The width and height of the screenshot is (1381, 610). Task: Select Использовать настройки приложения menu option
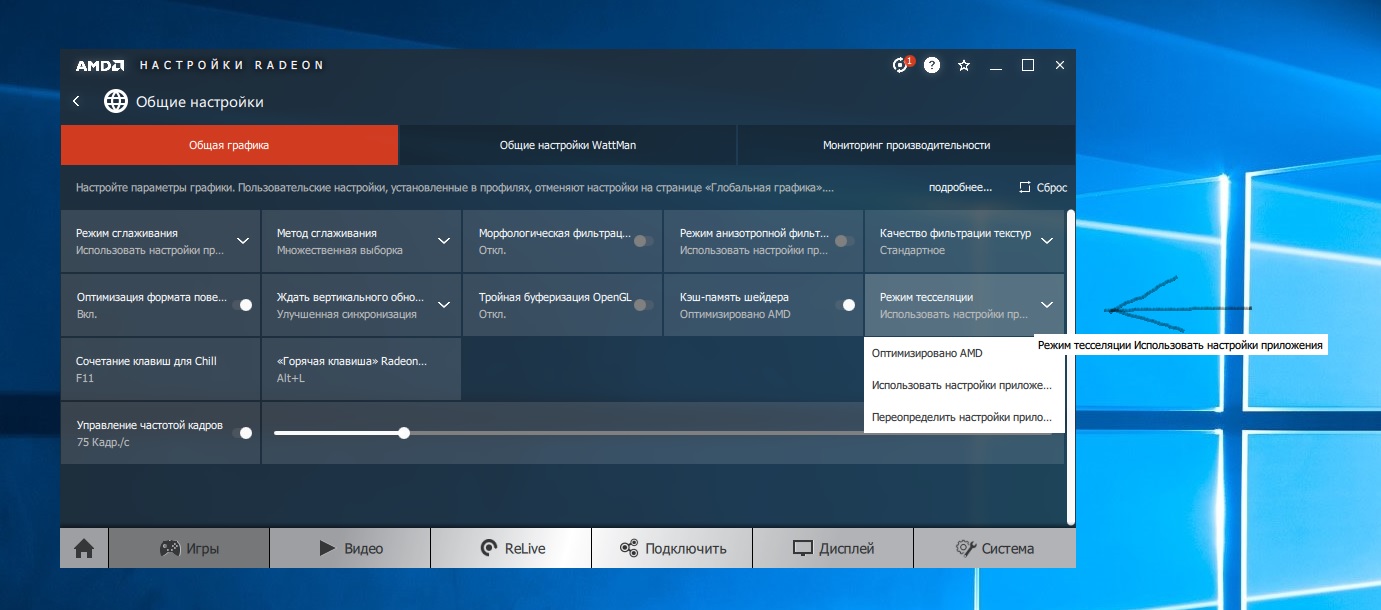pyautogui.click(x=964, y=385)
